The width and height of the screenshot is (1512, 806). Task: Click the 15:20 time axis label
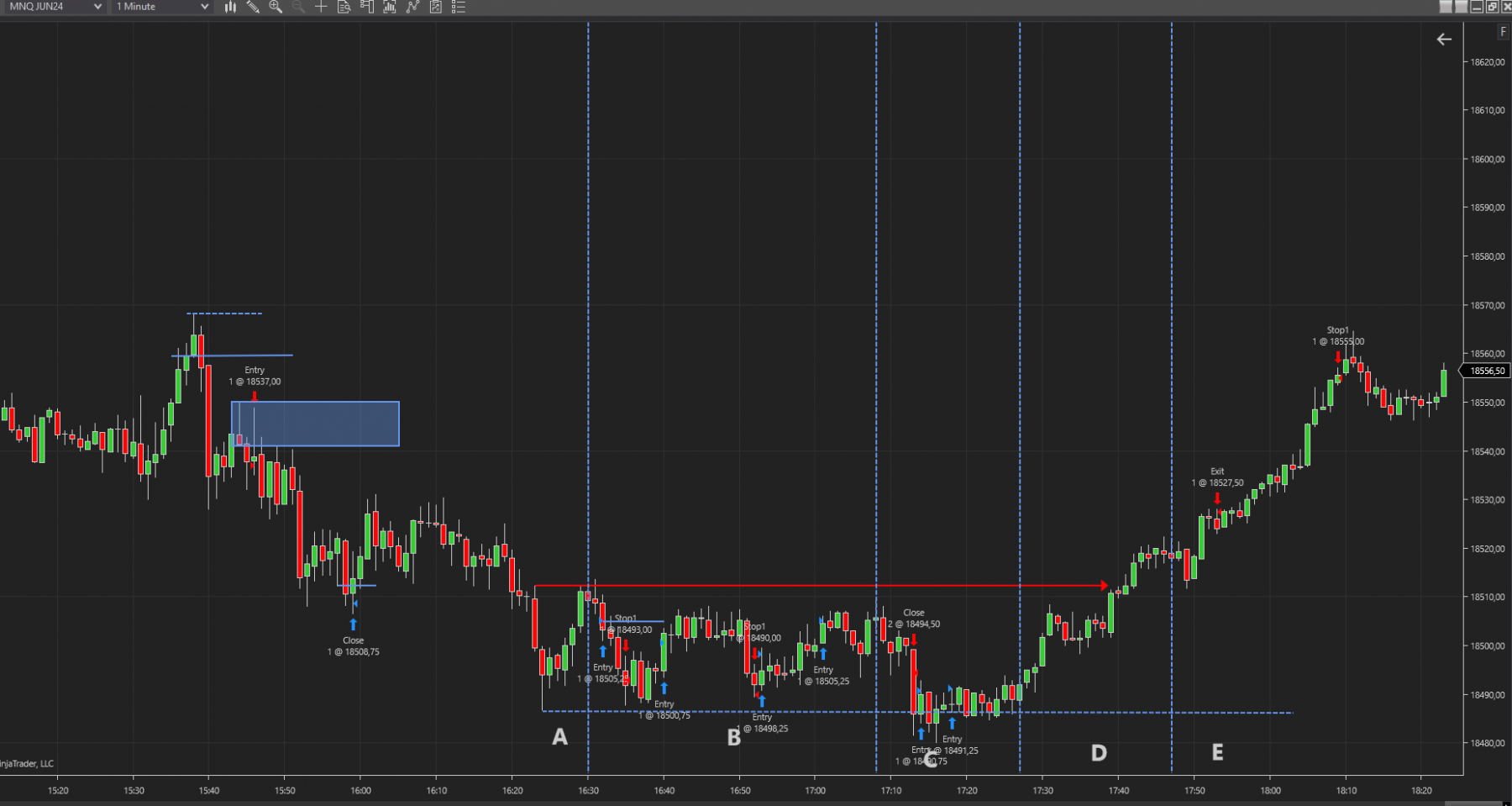pyautogui.click(x=58, y=791)
